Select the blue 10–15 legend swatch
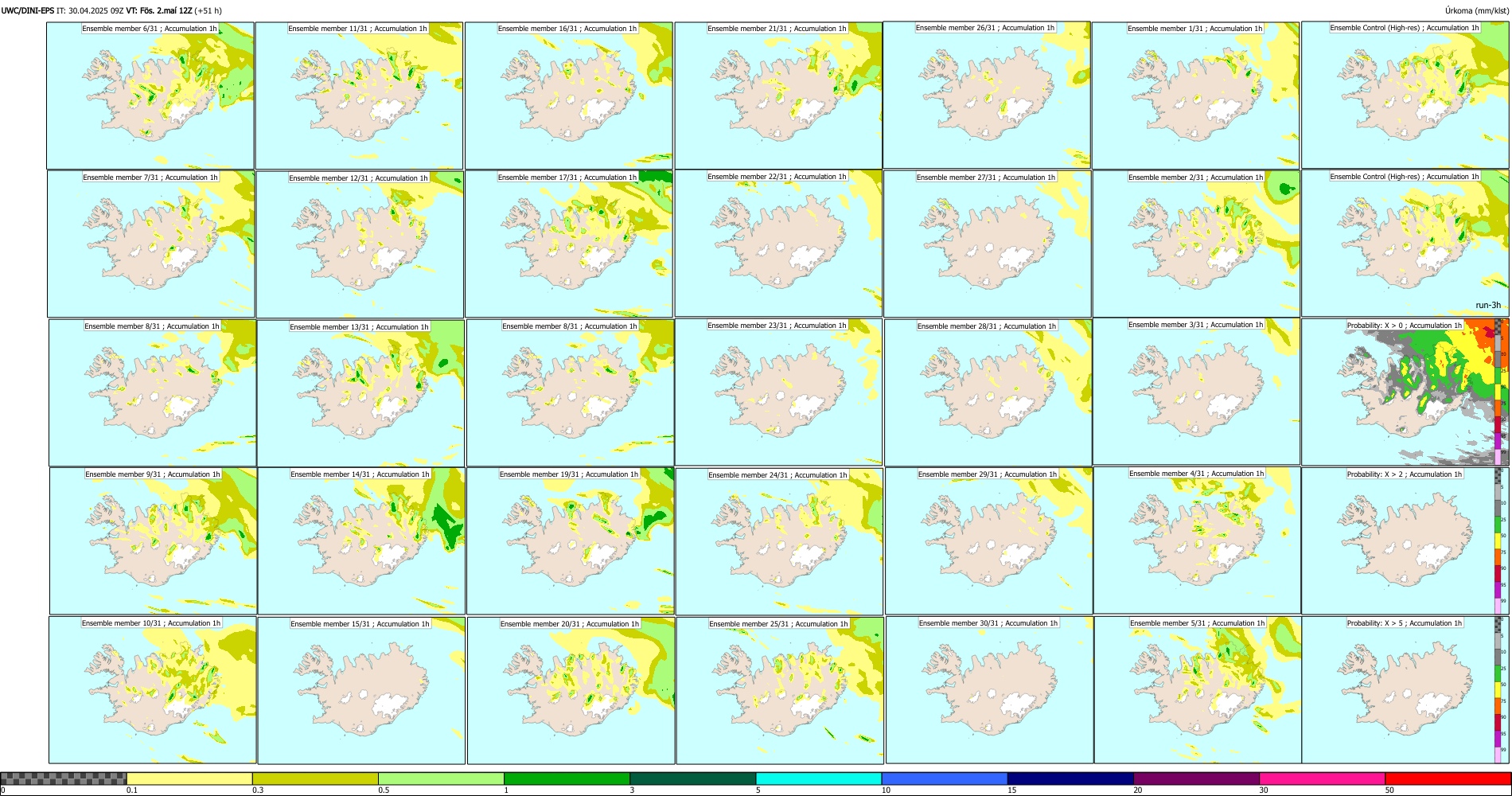Screen dimensions: 1512x796 pos(945,778)
